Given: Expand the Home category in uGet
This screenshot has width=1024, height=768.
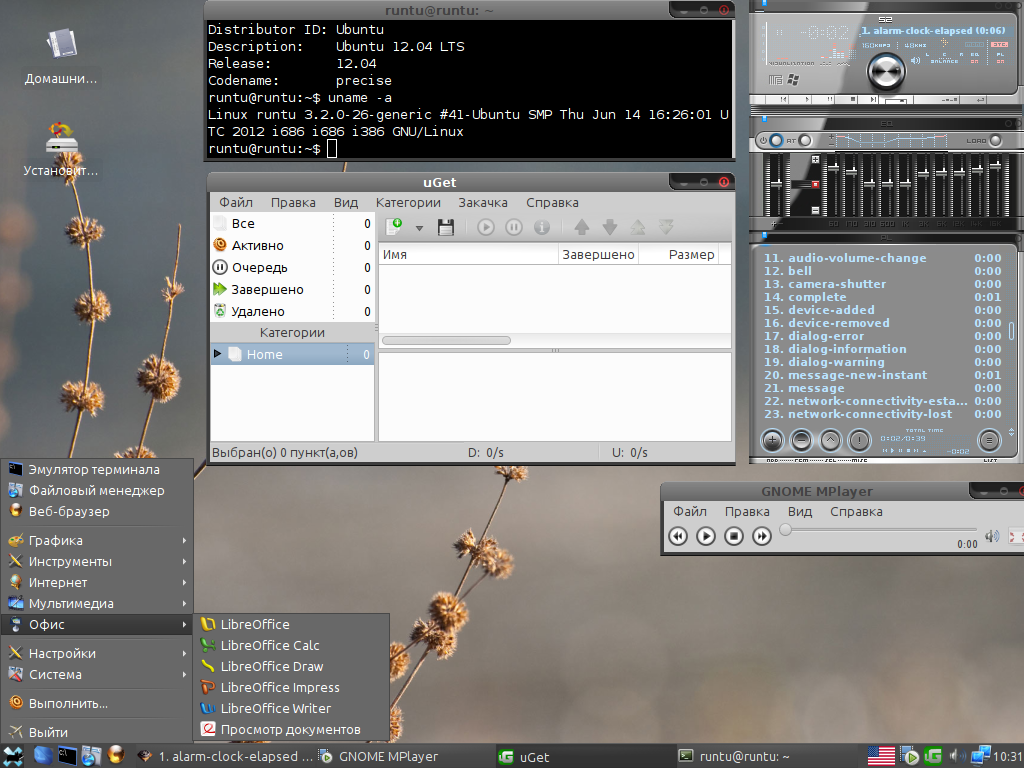Looking at the screenshot, I should (217, 354).
